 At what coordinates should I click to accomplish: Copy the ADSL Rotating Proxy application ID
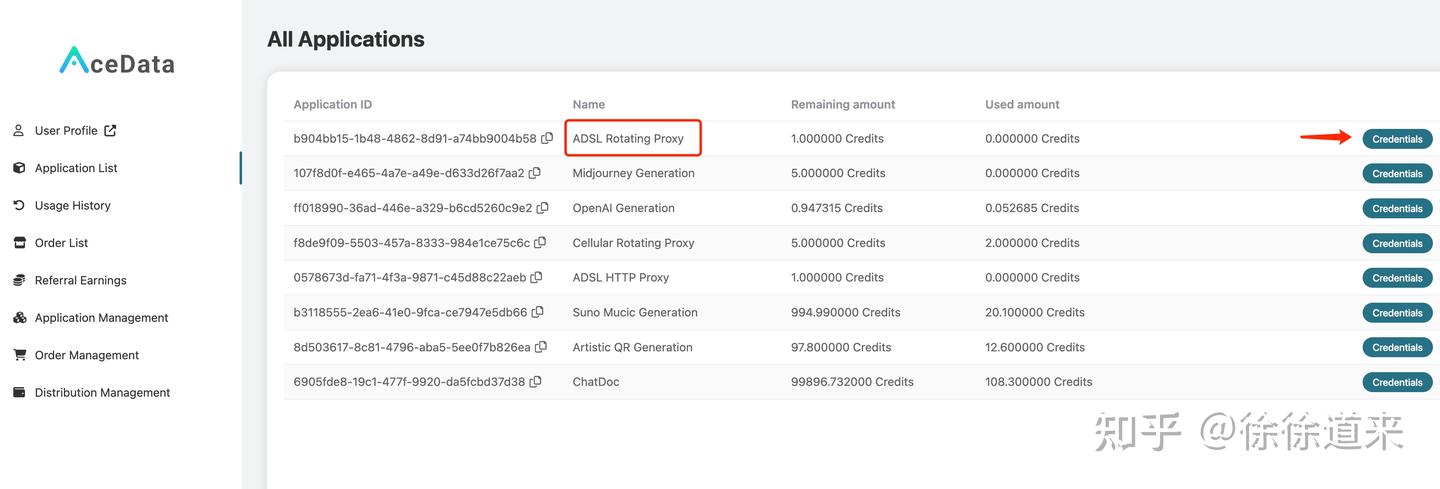click(x=547, y=138)
